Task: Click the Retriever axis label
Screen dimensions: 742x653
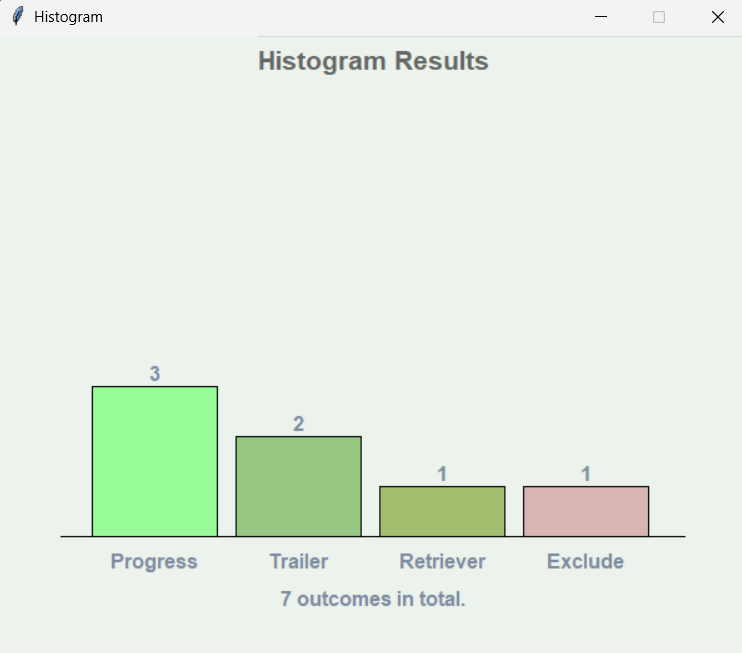Action: pos(442,561)
